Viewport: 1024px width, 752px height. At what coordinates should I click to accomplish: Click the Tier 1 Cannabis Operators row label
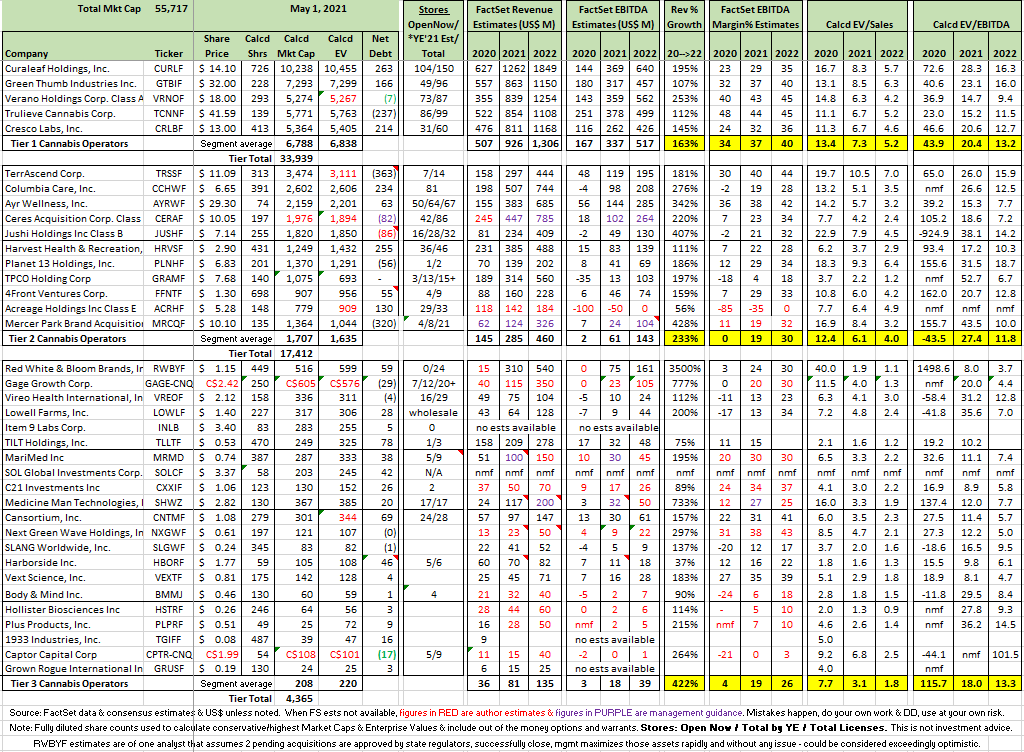pyautogui.click(x=69, y=144)
